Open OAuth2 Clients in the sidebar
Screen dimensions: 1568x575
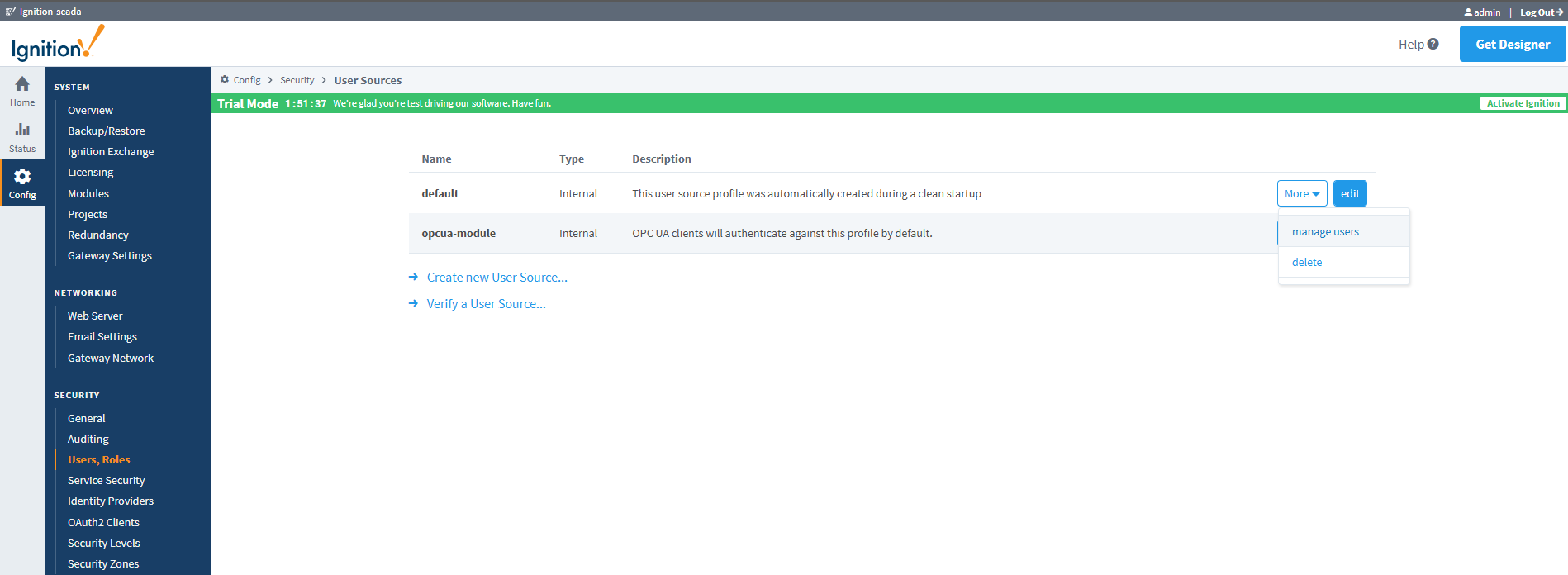[x=103, y=522]
